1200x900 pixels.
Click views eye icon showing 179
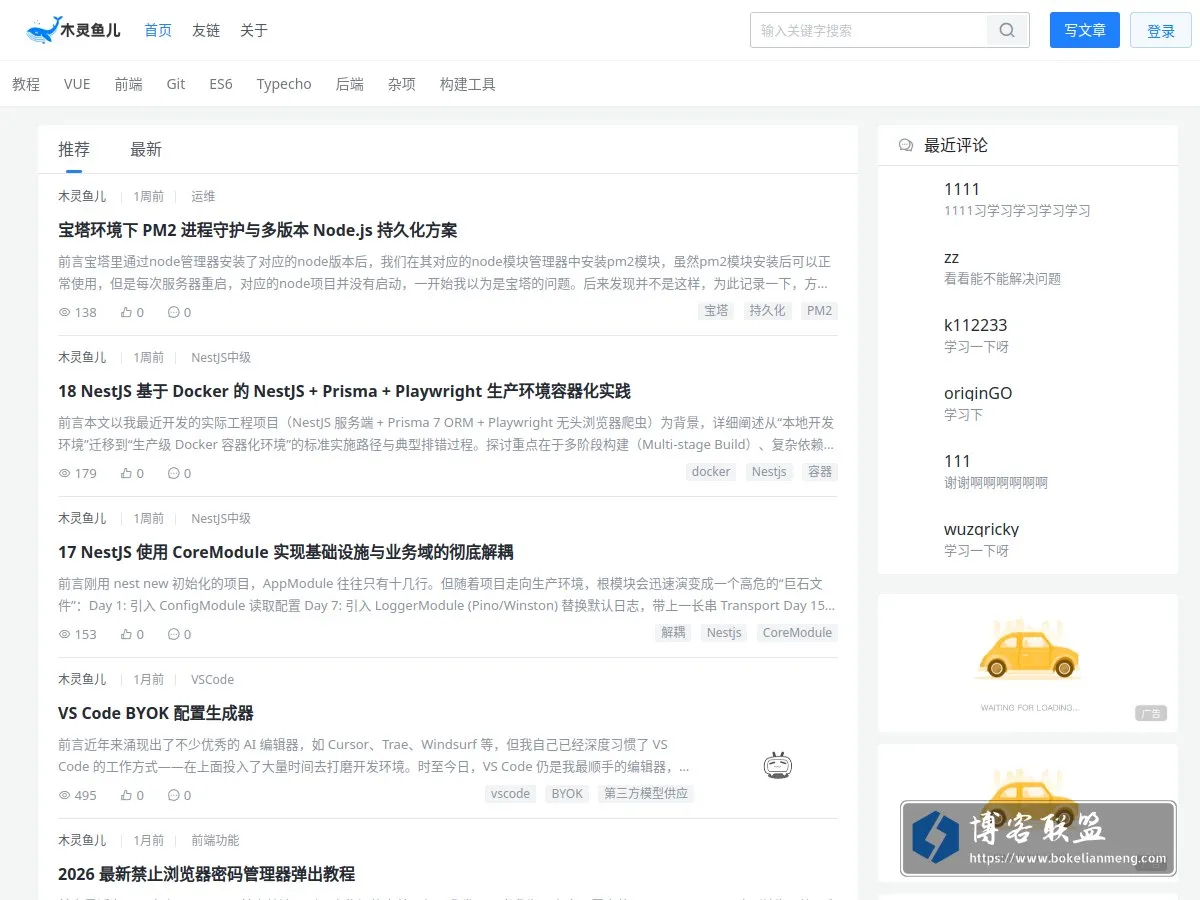coord(65,473)
